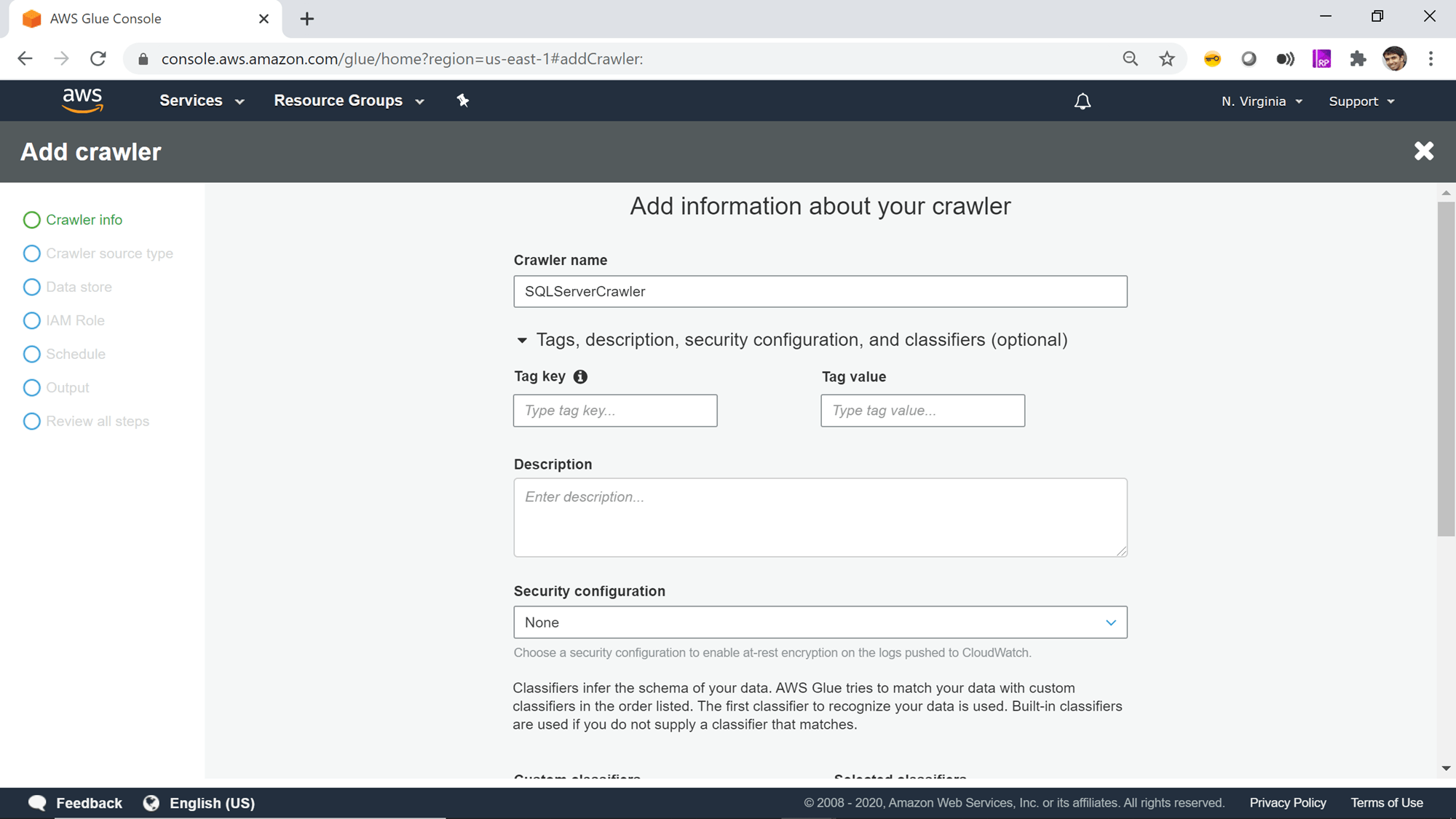Open the N. Virginia region selector
1456x819 pixels.
pyautogui.click(x=1261, y=101)
